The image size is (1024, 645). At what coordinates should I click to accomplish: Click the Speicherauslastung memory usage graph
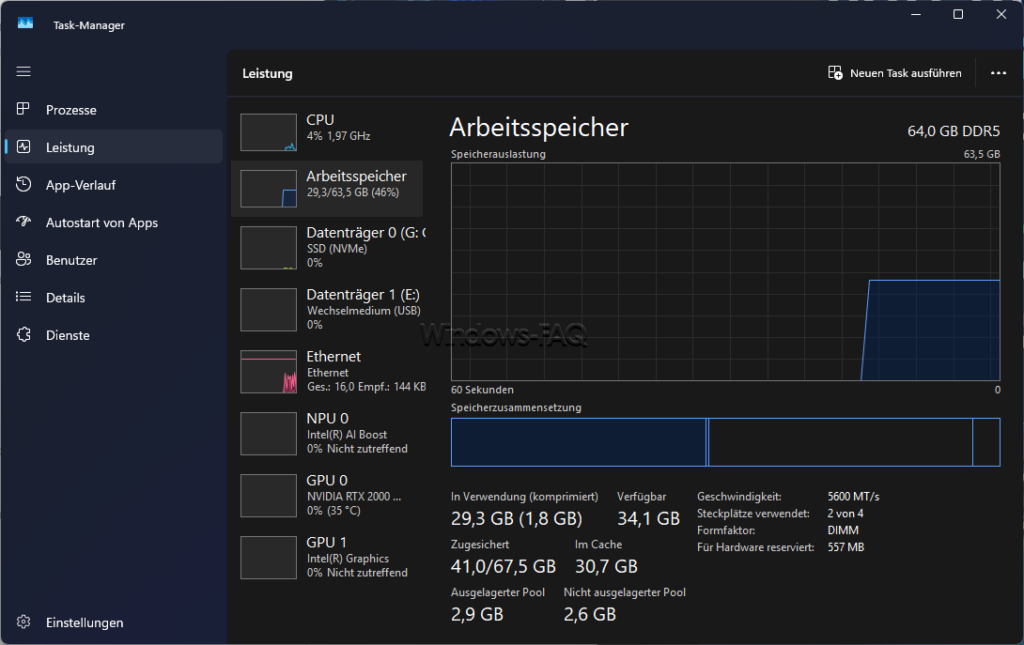tap(726, 272)
